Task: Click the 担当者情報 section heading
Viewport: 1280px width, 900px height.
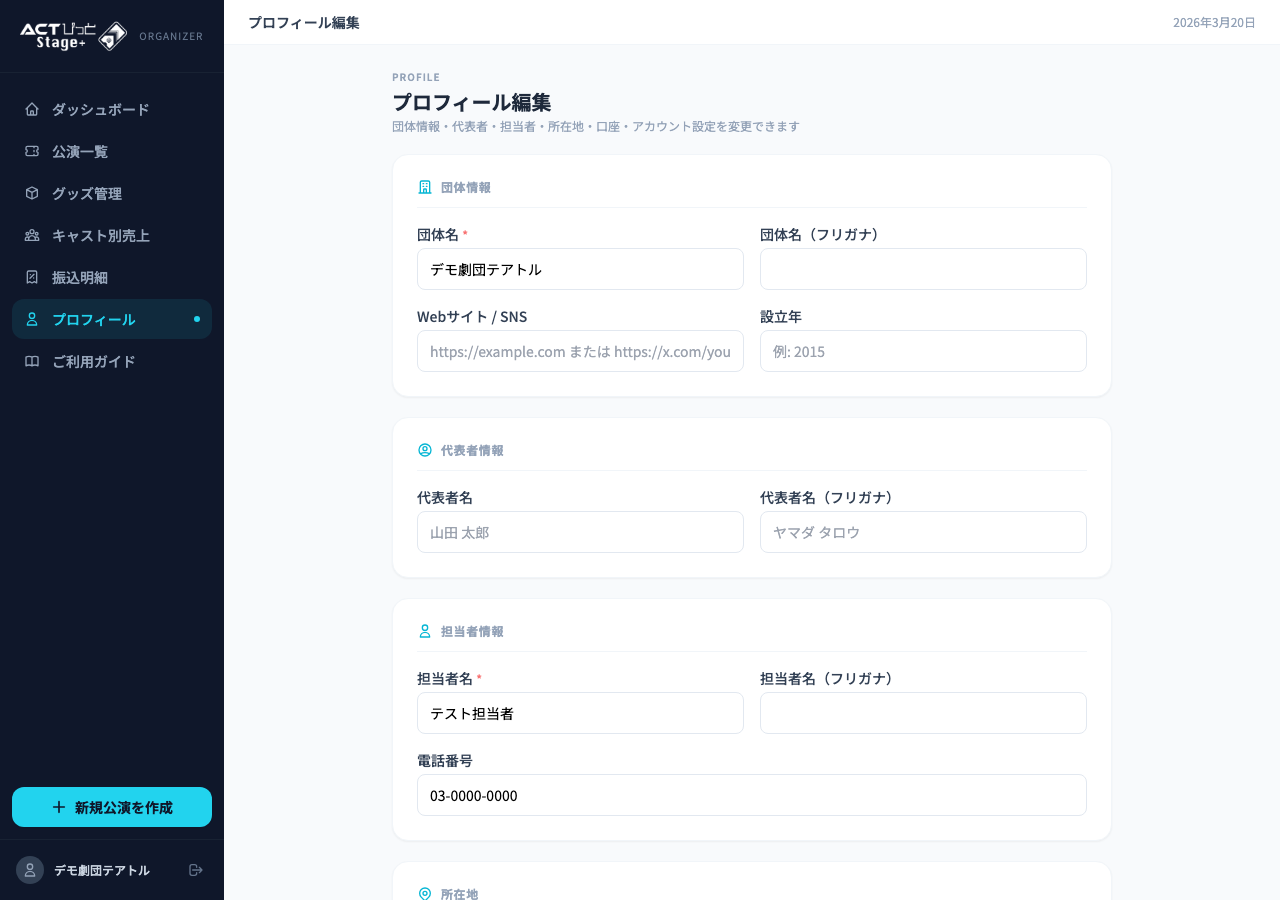Action: pyautogui.click(x=472, y=631)
